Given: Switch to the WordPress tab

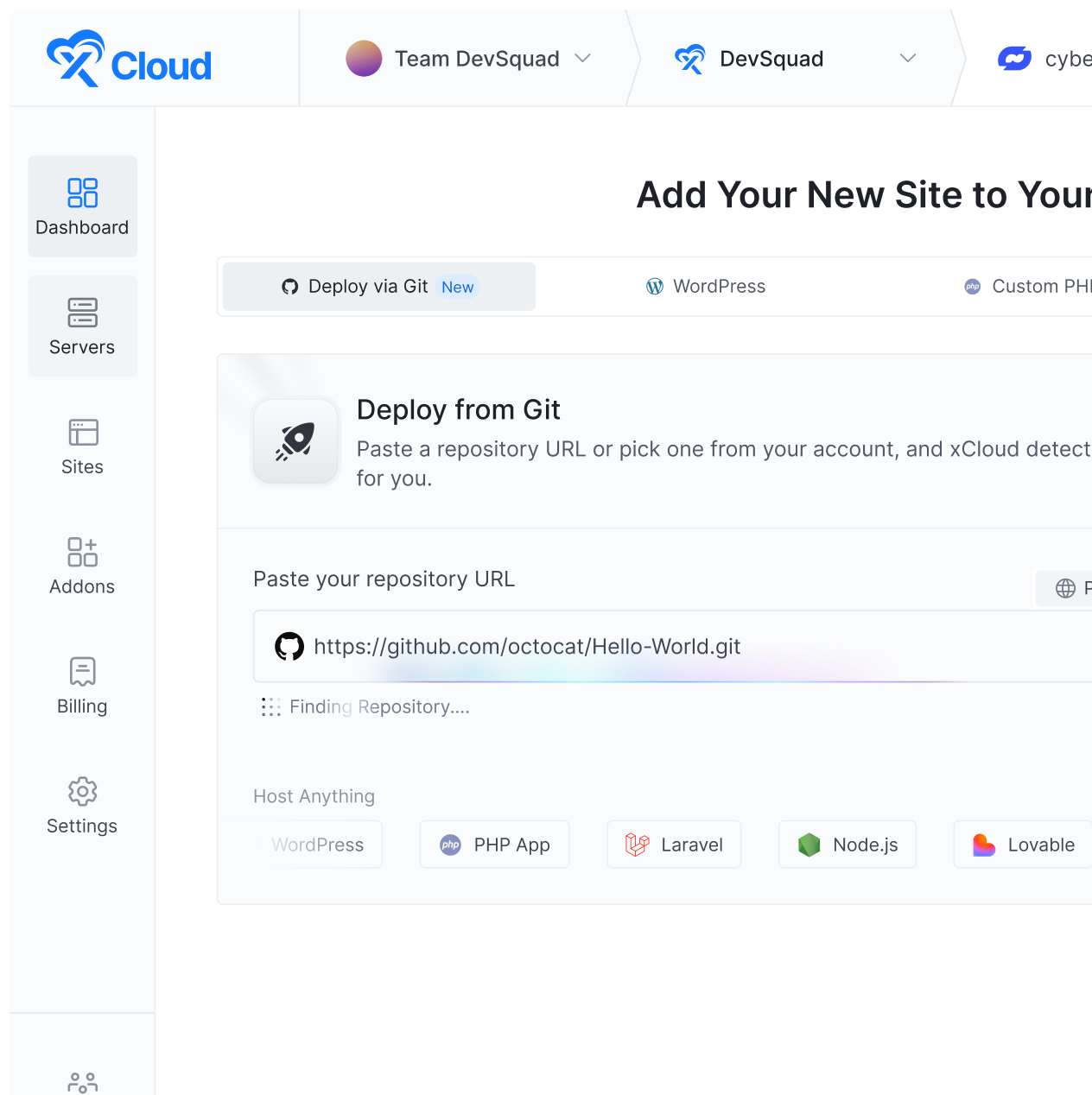Looking at the screenshot, I should click(x=706, y=287).
